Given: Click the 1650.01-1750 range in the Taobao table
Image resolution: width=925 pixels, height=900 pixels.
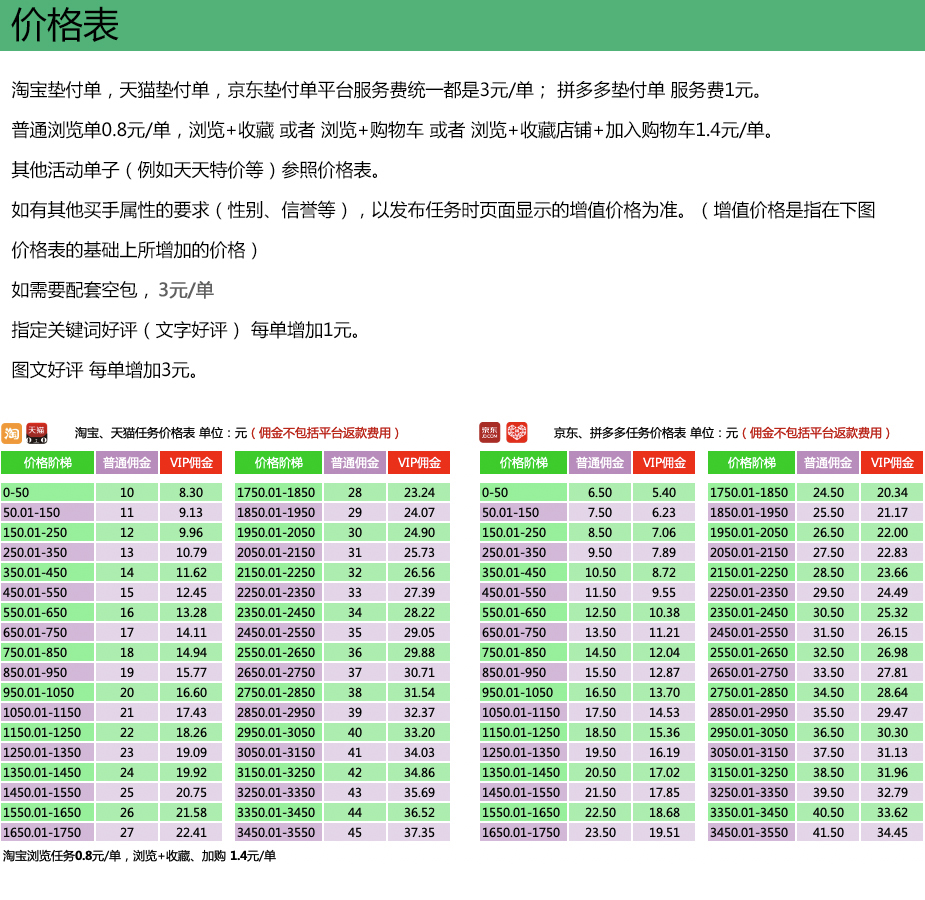Looking at the screenshot, I should pyautogui.click(x=48, y=833).
